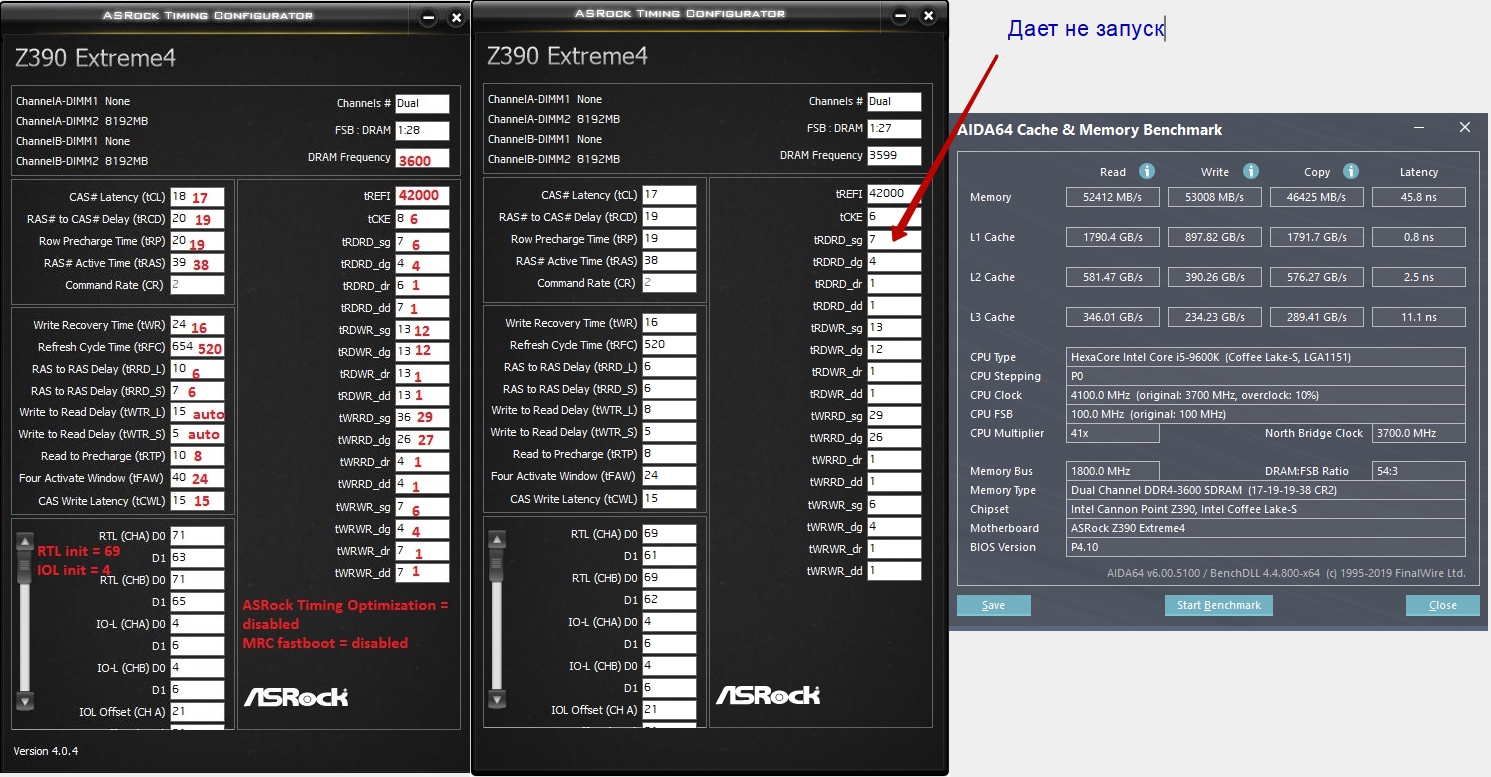
Task: Select L3 Cache Copy value 289.41 GB/s
Action: click(1317, 317)
